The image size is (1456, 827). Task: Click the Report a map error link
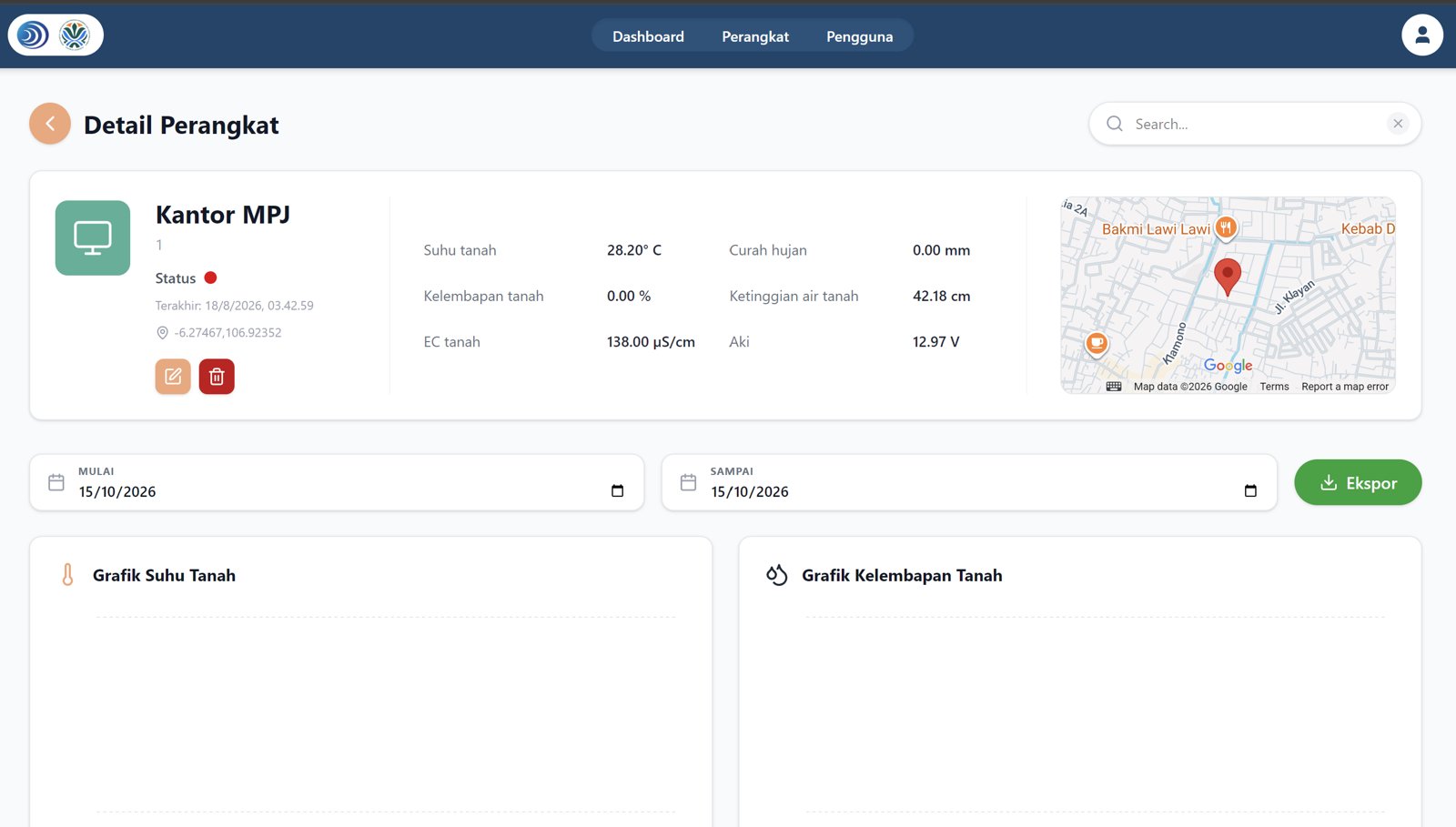(1345, 387)
